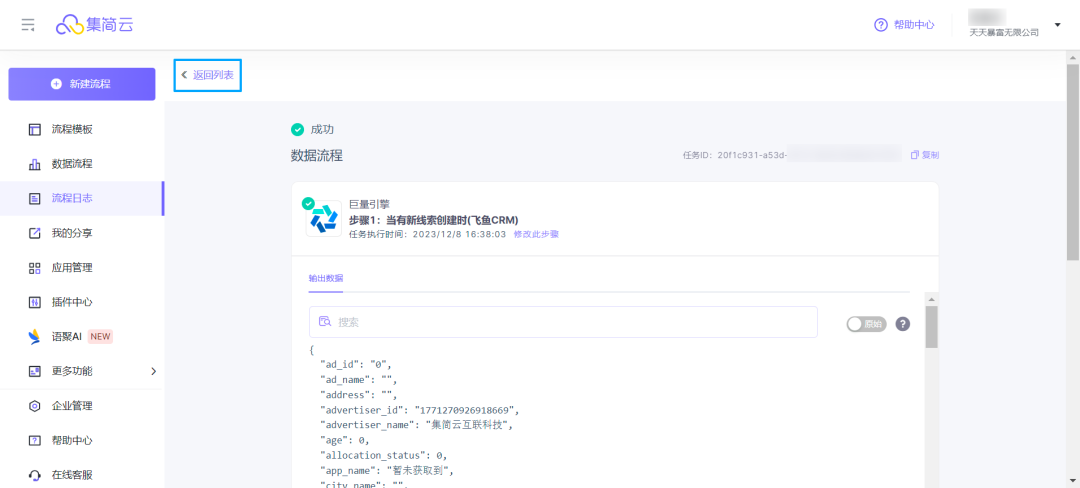Select 流程日志 in the sidebar menu
The image size is (1080, 488).
(x=82, y=198)
